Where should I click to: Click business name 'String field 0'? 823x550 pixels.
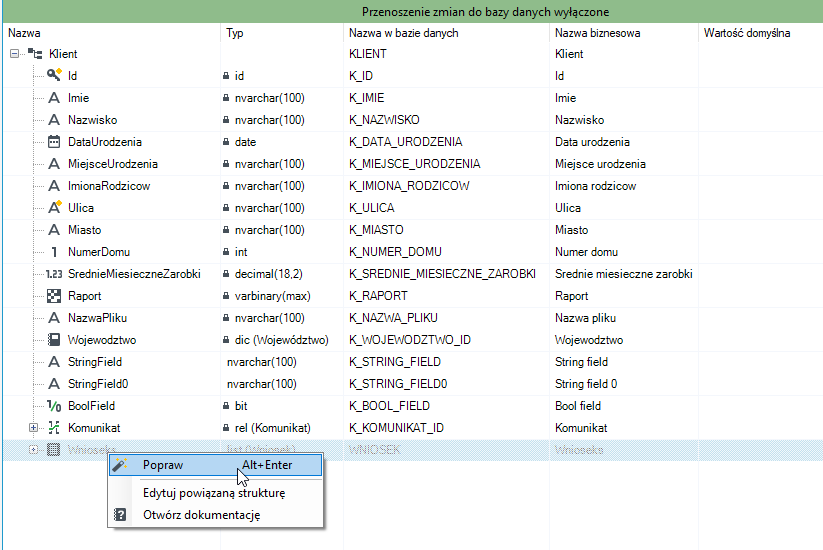click(x=586, y=384)
